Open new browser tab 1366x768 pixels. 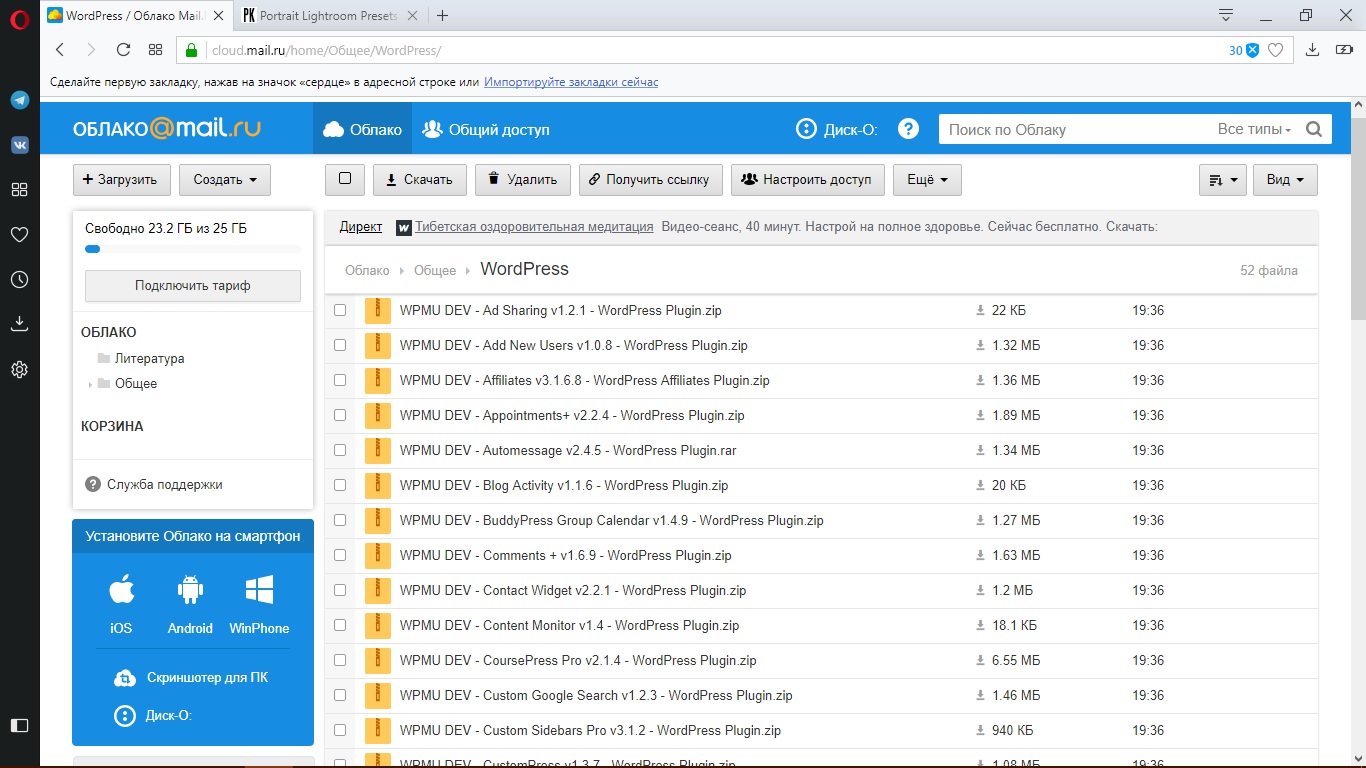click(x=442, y=16)
